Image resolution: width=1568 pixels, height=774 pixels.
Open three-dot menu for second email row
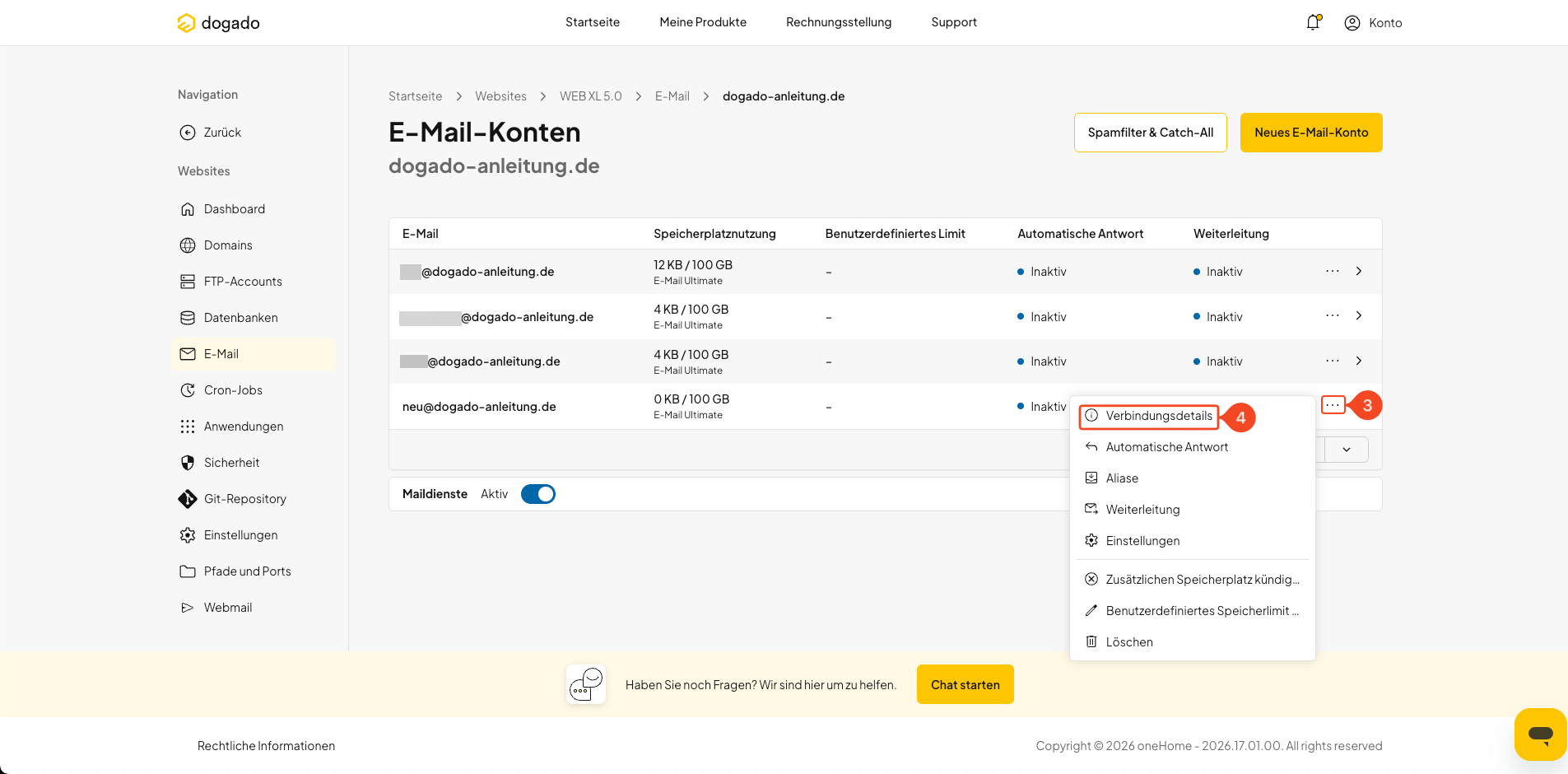(x=1333, y=315)
